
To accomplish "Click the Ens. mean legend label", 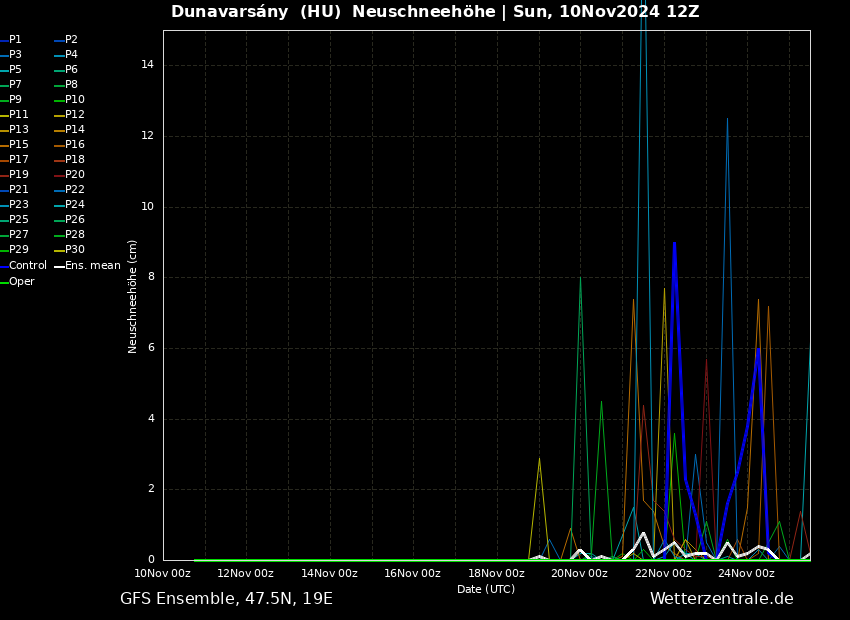I will pyautogui.click(x=92, y=266).
